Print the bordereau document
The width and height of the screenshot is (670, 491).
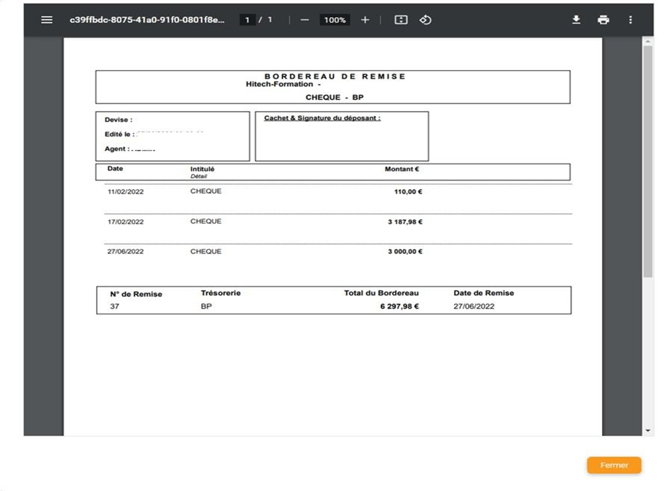603,20
